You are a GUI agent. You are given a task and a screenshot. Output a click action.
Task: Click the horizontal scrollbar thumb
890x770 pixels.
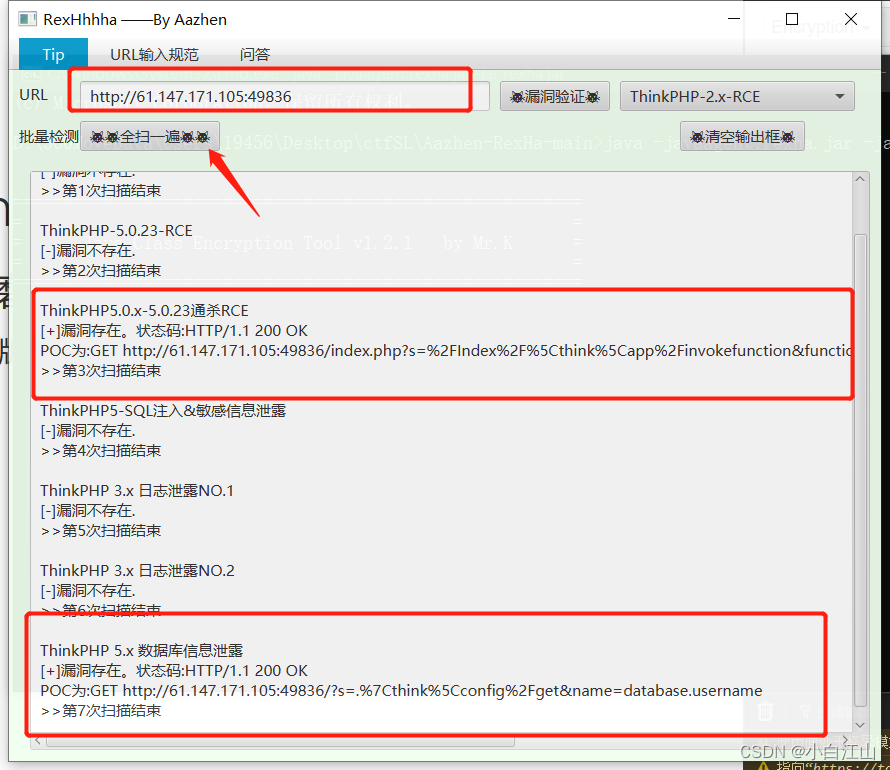point(280,741)
